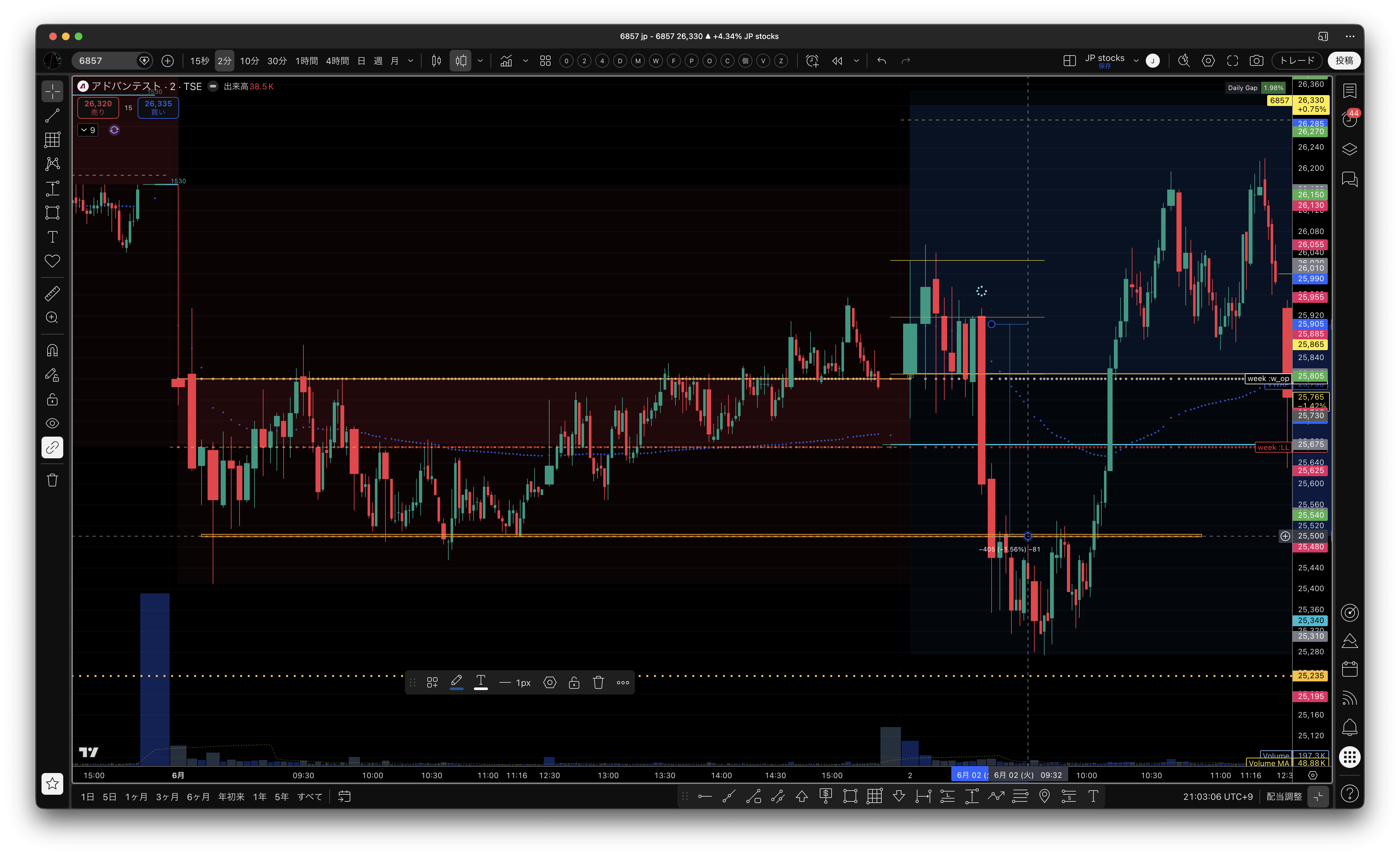Switch to the 30分 interval

[x=277, y=61]
